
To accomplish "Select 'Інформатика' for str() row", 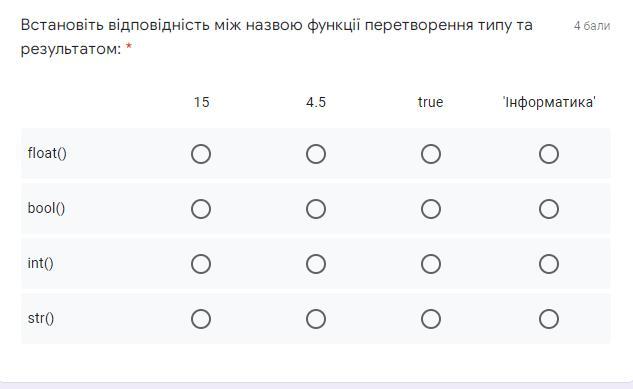I will pyautogui.click(x=549, y=319).
